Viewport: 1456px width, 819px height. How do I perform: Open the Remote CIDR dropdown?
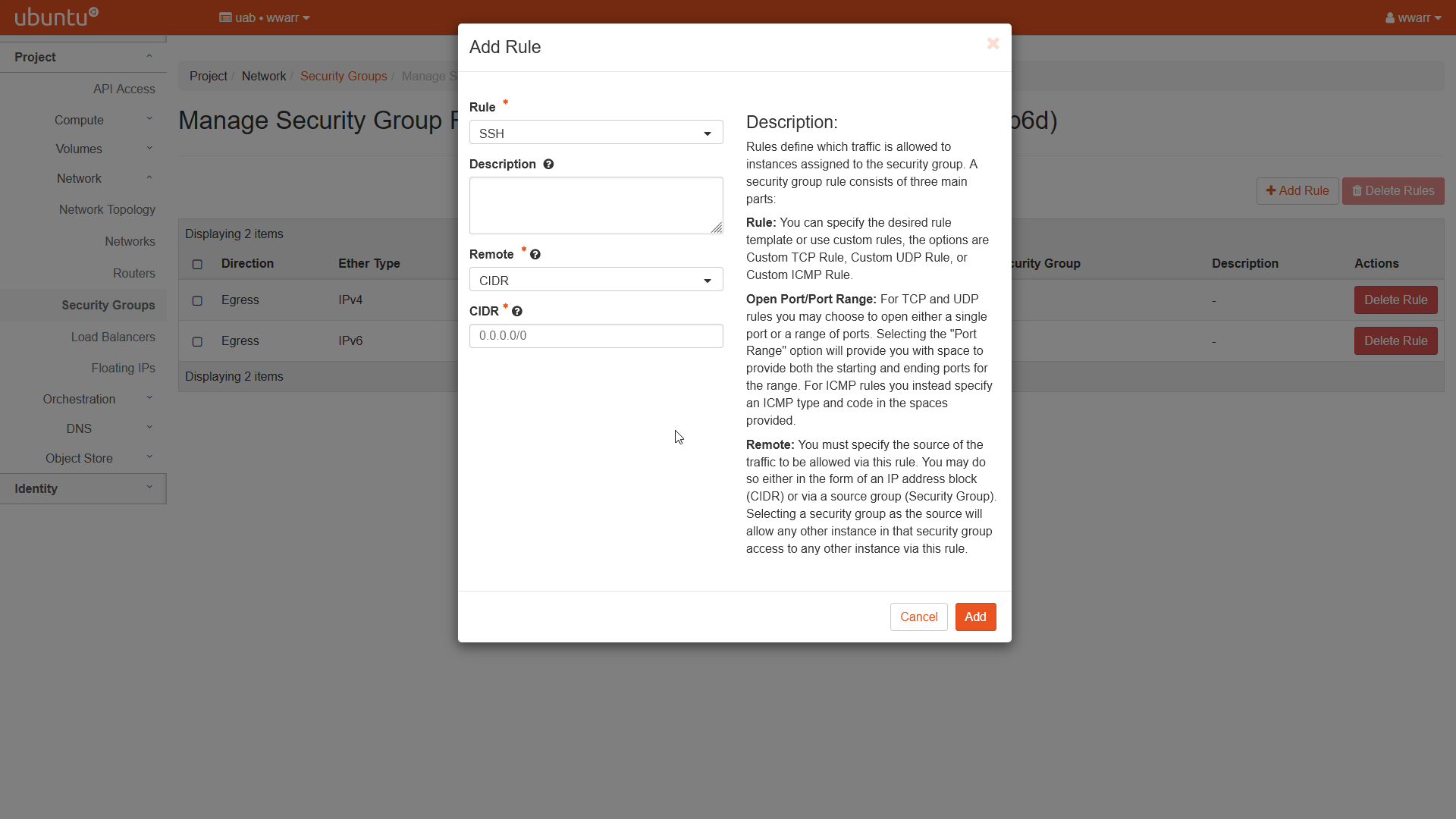(x=596, y=280)
